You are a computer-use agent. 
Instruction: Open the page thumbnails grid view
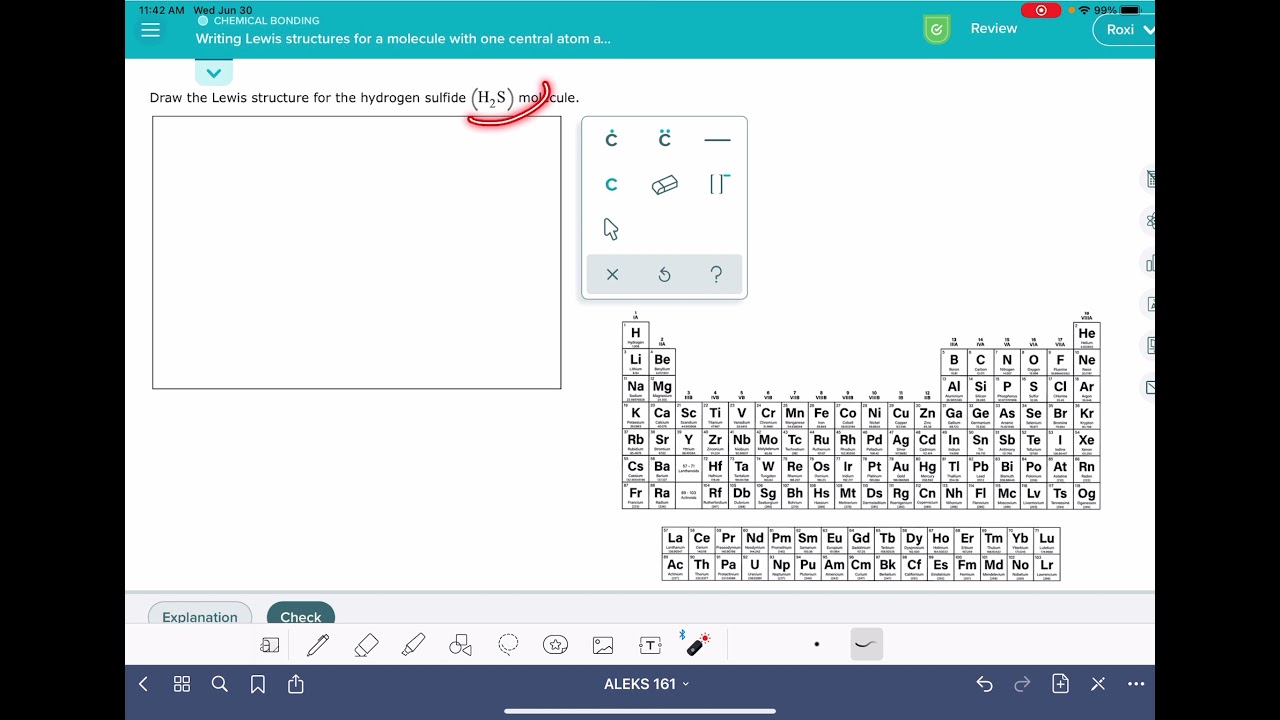[182, 684]
